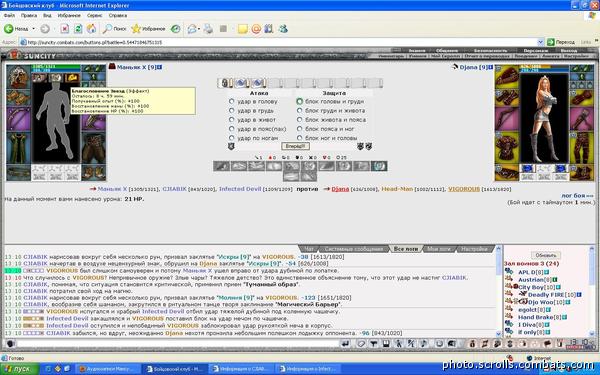Expand the Mail icon dropdown arrow
Screen dimensions: 600x375
[x=199, y=29]
